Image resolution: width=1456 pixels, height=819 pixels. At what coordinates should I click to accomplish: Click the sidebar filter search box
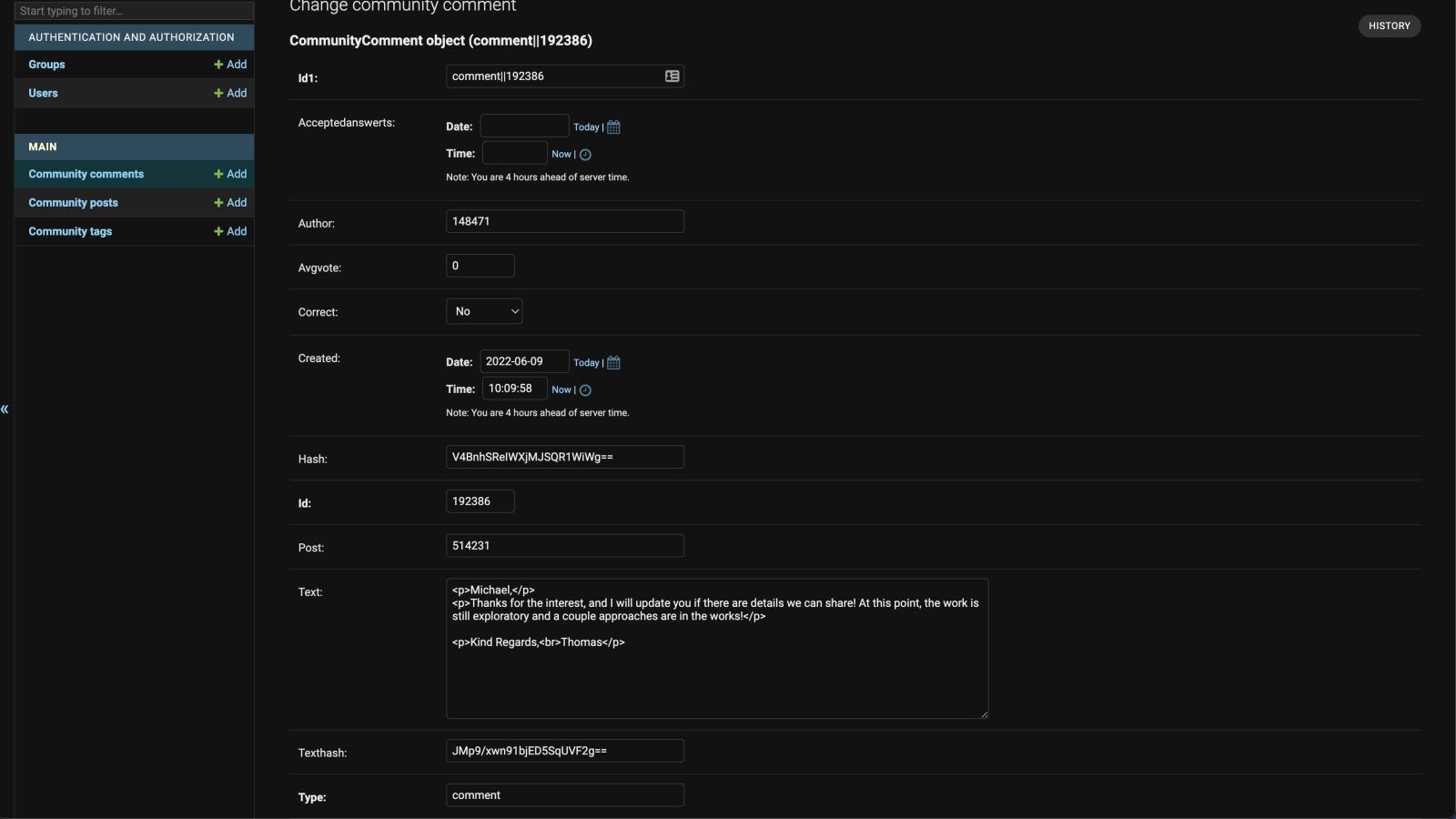(x=134, y=11)
